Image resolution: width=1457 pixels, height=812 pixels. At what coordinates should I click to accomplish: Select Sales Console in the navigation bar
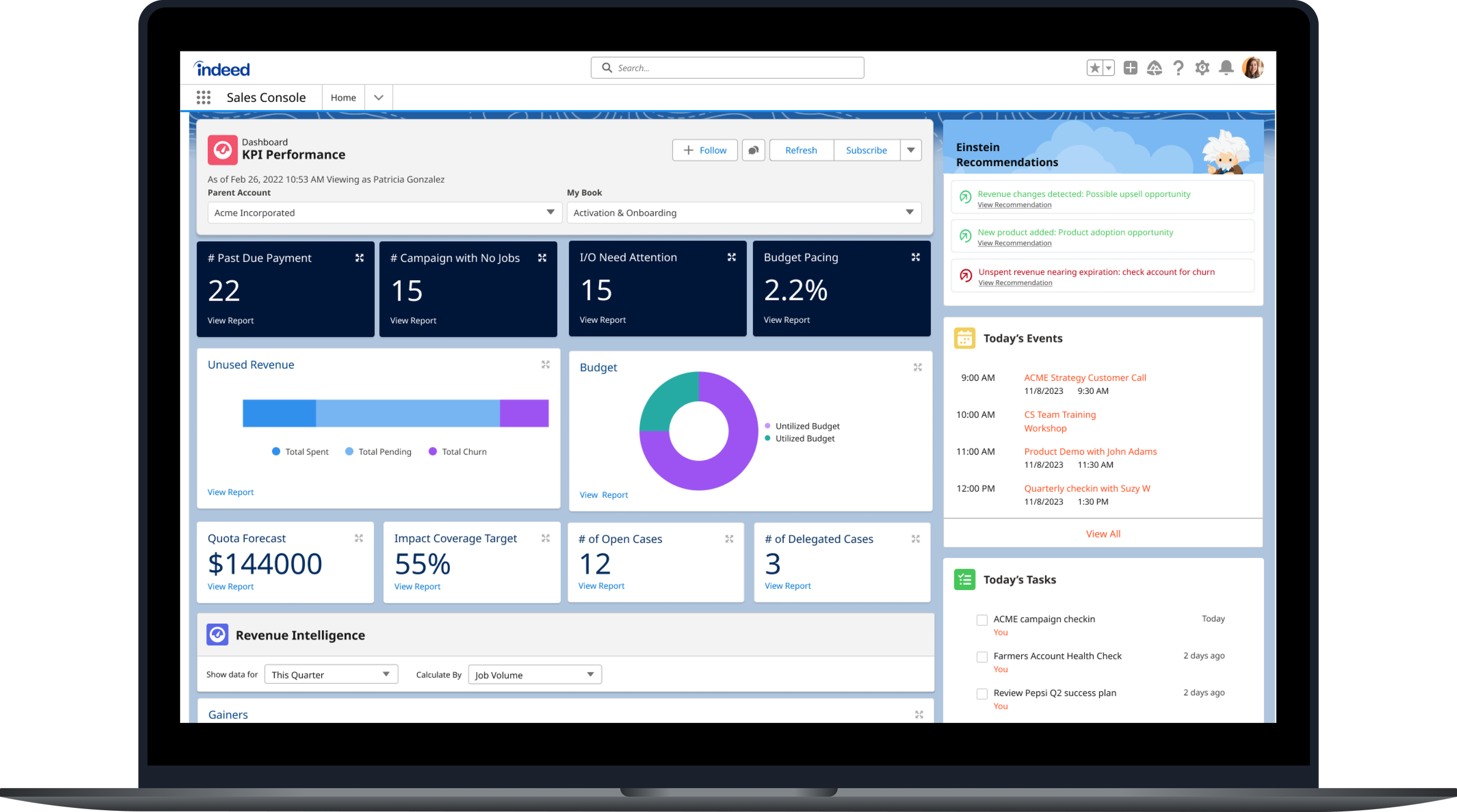[266, 97]
